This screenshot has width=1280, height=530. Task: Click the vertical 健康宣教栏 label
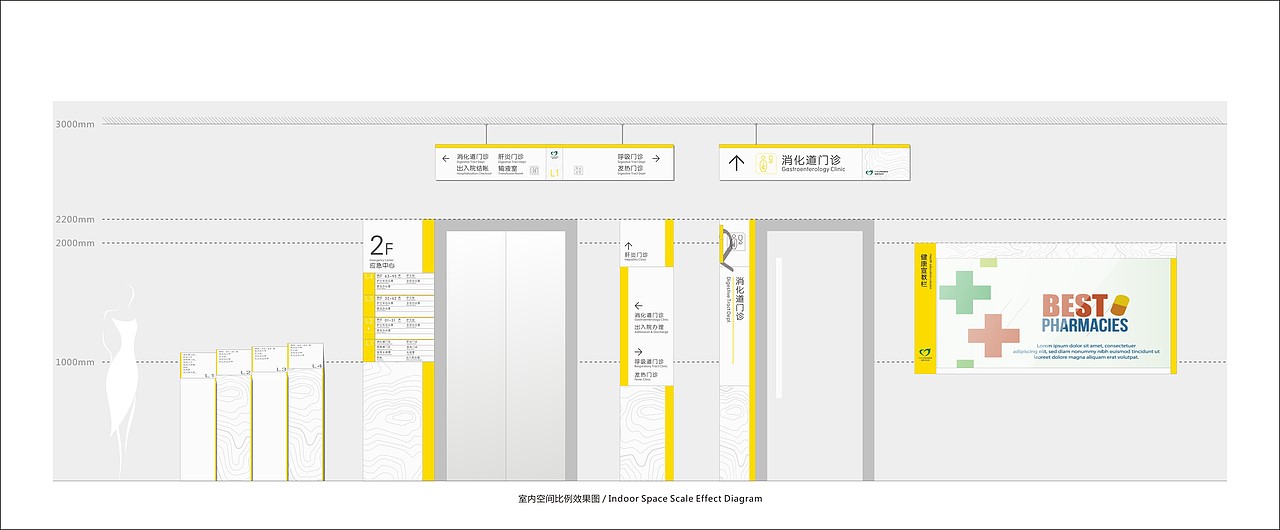point(925,272)
